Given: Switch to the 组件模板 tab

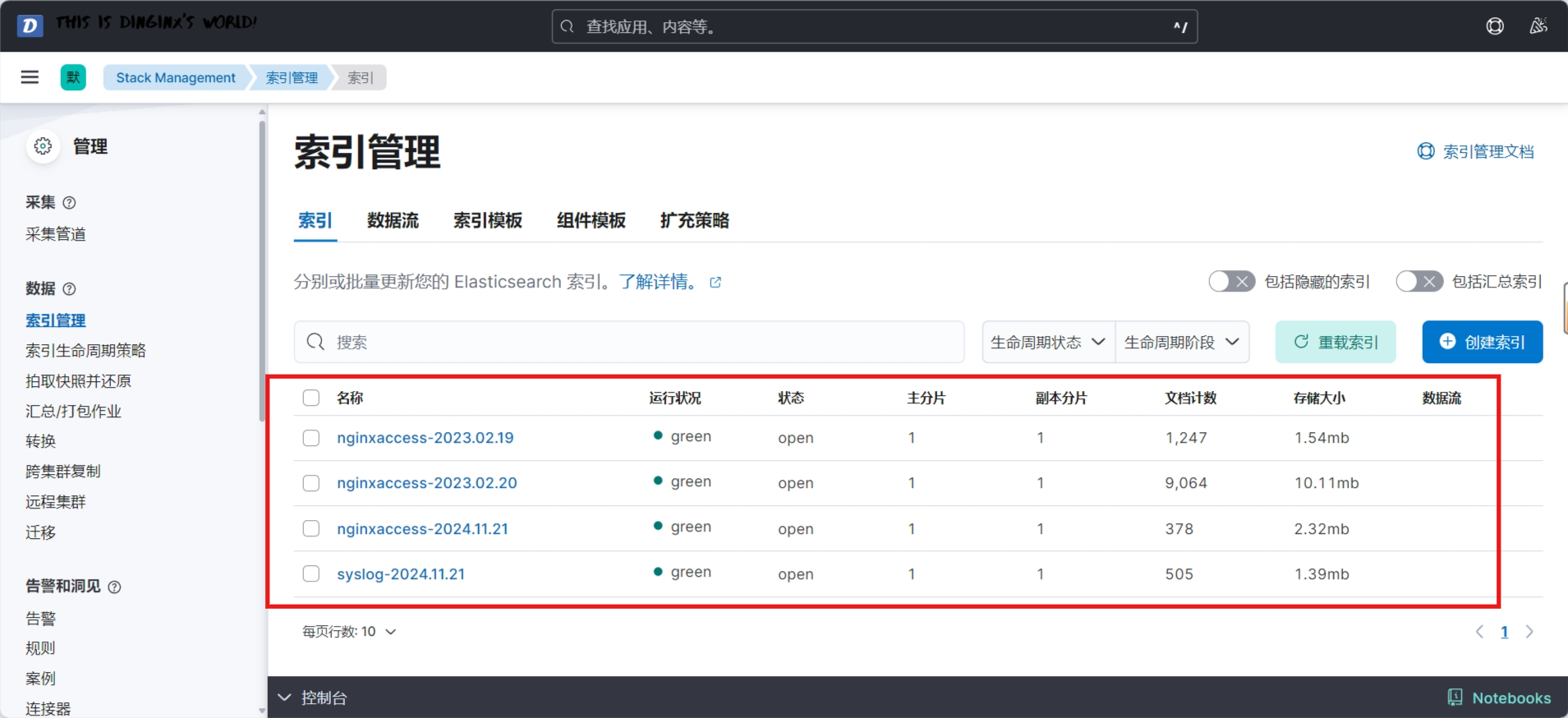Looking at the screenshot, I should pyautogui.click(x=591, y=220).
